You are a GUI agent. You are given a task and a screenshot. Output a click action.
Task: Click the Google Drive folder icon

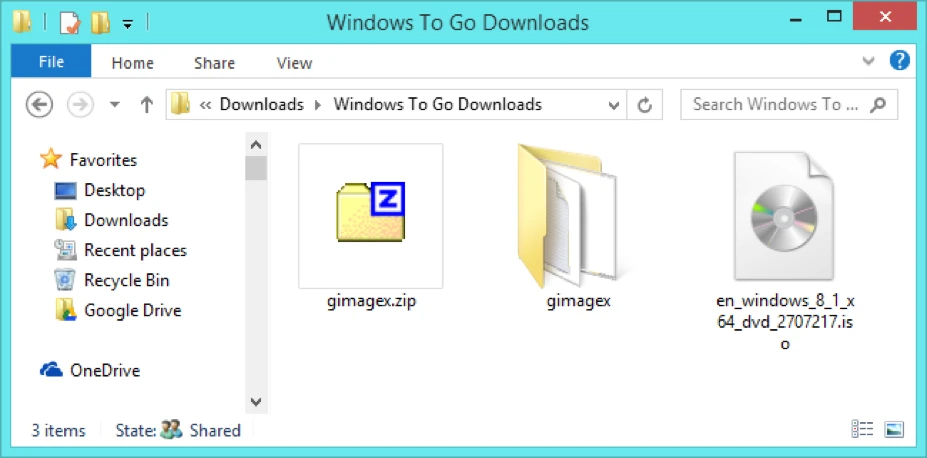(x=66, y=310)
